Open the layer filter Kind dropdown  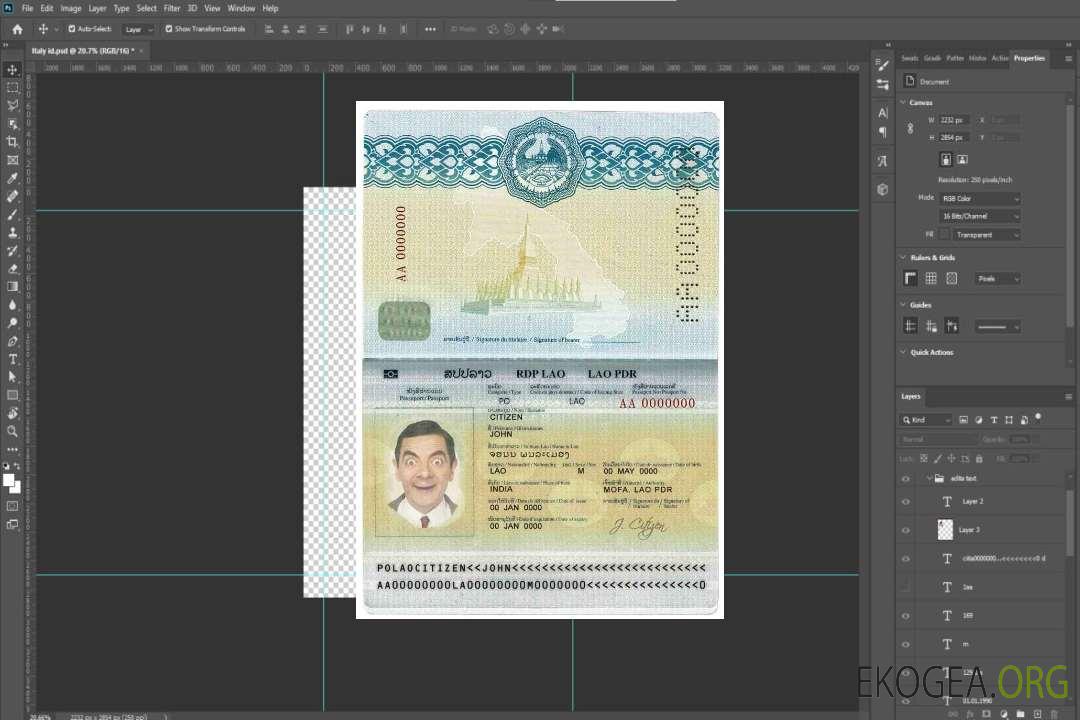click(x=926, y=420)
